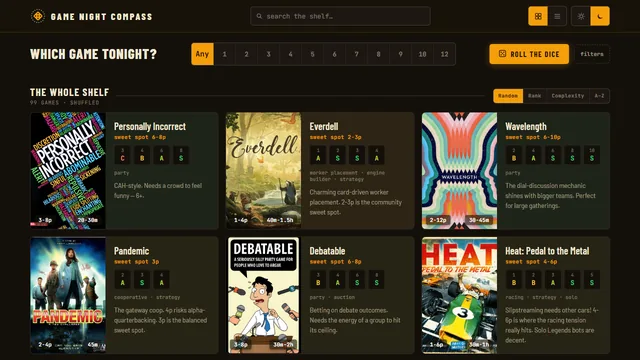Expand the filters panel
Viewport: 640px width, 360px height.
592,54
